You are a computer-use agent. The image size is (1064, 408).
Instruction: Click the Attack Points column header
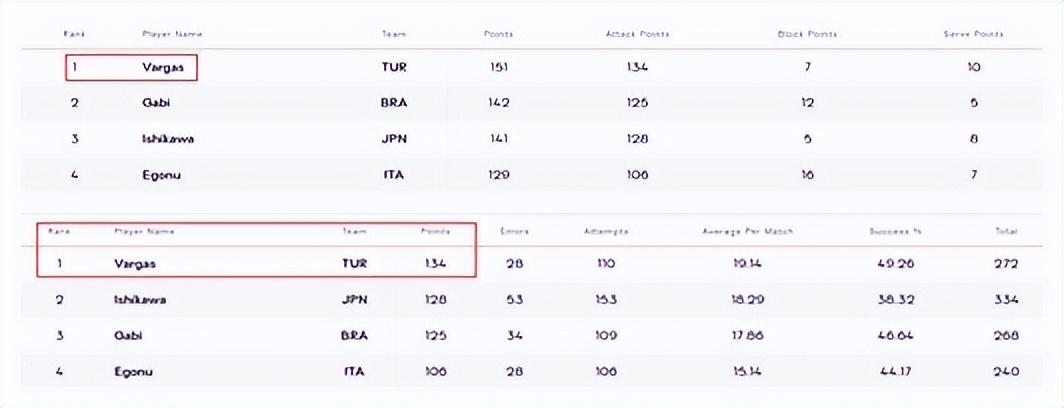click(x=637, y=34)
